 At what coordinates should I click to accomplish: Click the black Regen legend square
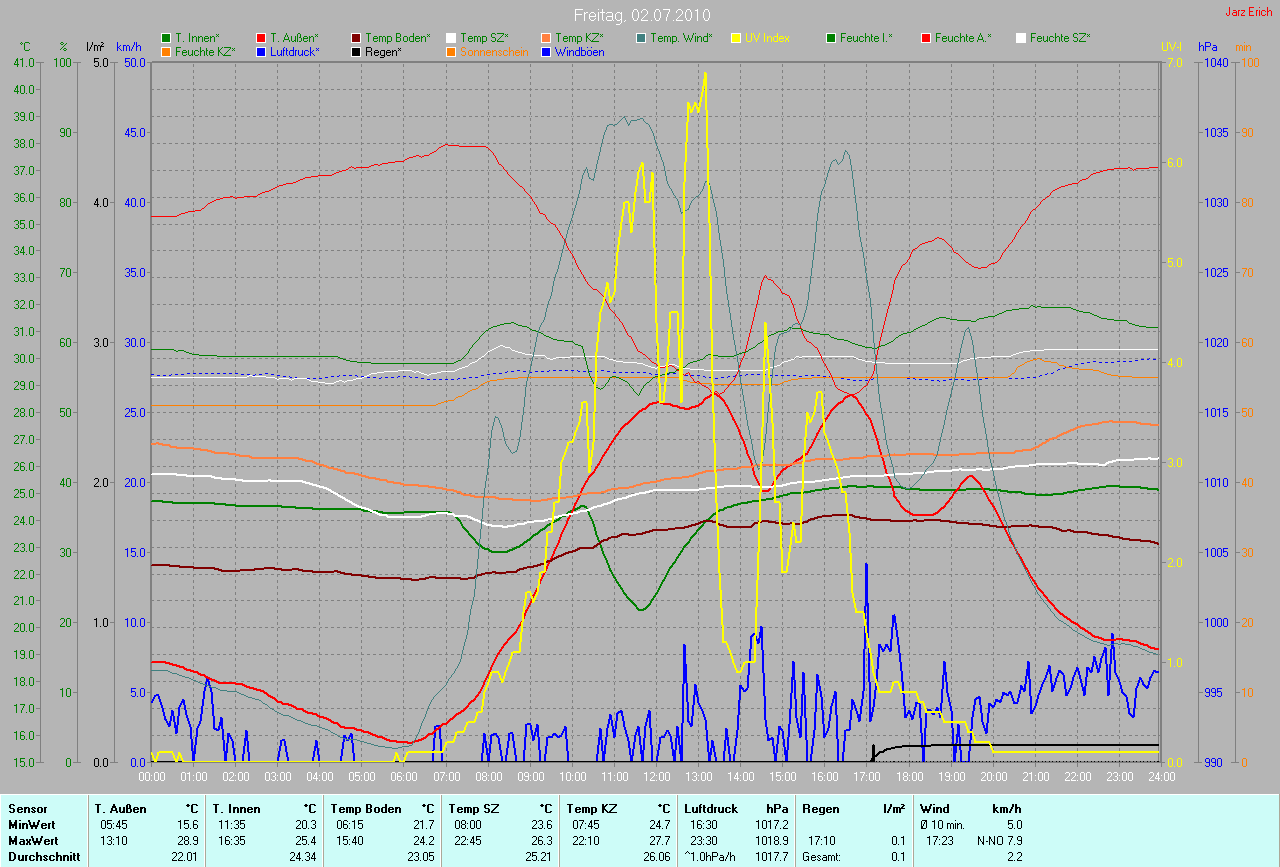click(357, 51)
